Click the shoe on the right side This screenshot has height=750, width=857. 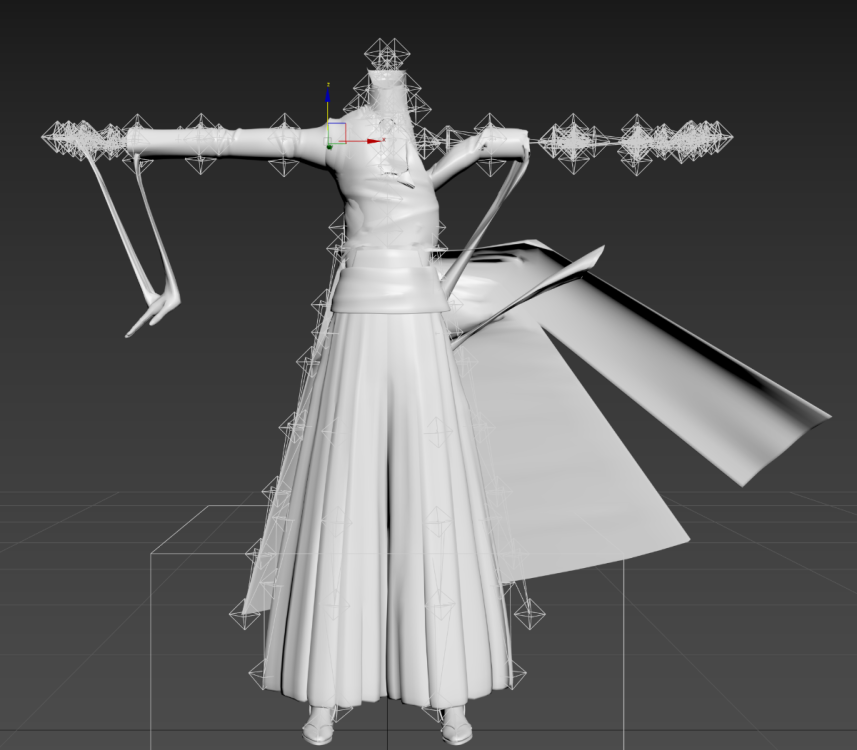(455, 724)
